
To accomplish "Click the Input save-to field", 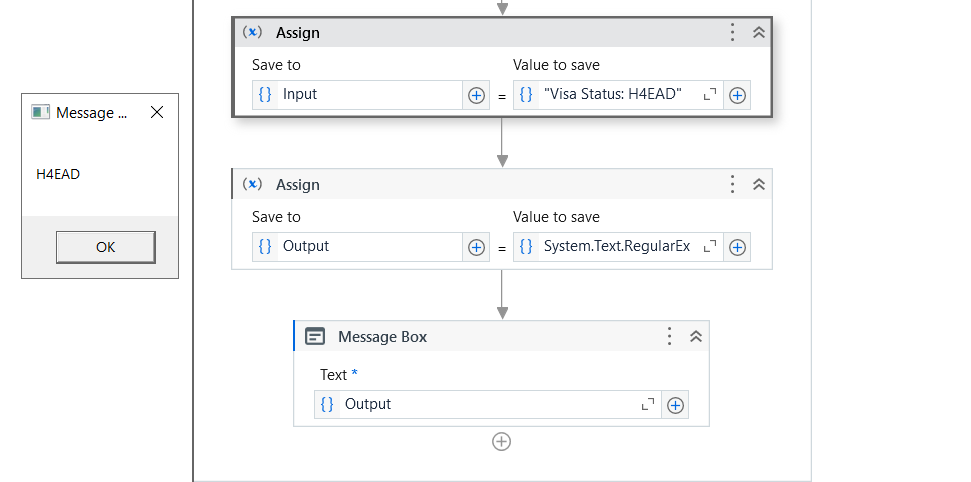I will pos(366,94).
